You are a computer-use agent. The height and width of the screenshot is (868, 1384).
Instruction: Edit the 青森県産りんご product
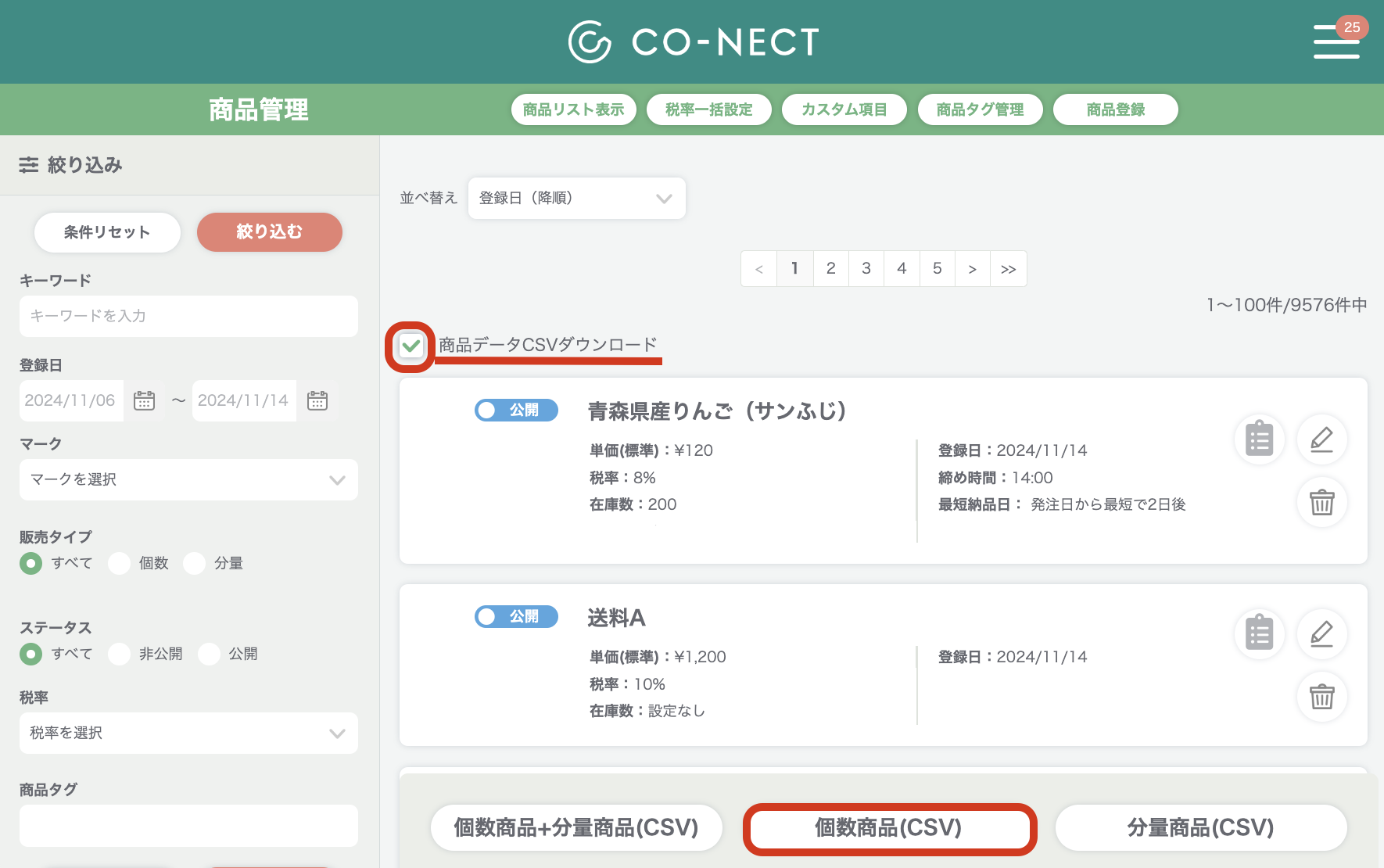tap(1321, 439)
